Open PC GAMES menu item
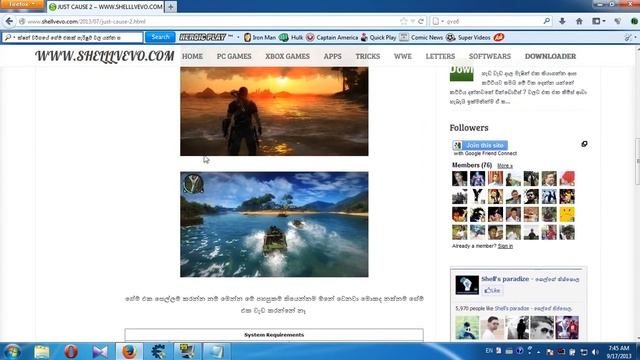The width and height of the screenshot is (640, 360). (x=234, y=56)
